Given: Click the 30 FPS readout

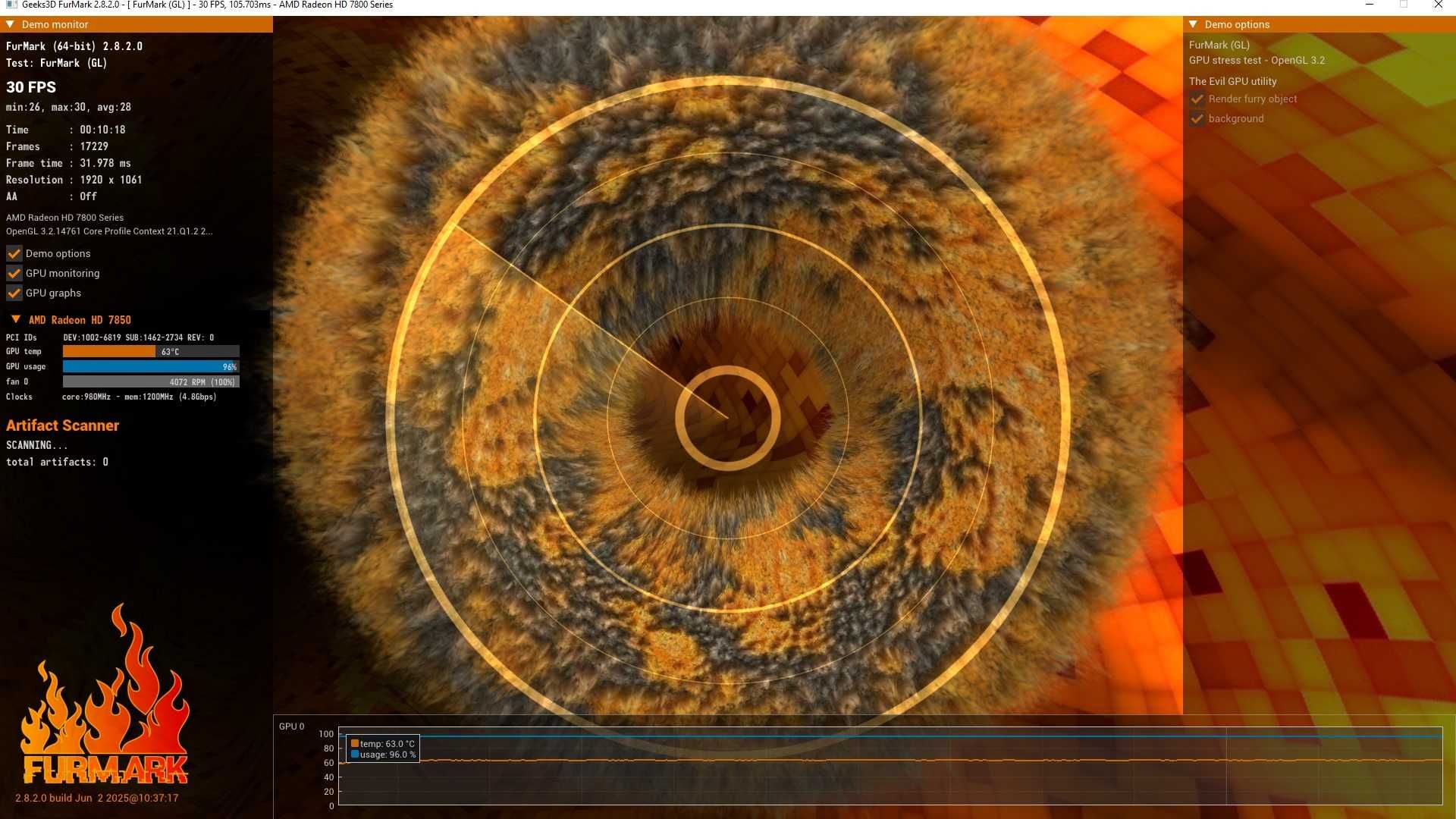Looking at the screenshot, I should [x=31, y=87].
